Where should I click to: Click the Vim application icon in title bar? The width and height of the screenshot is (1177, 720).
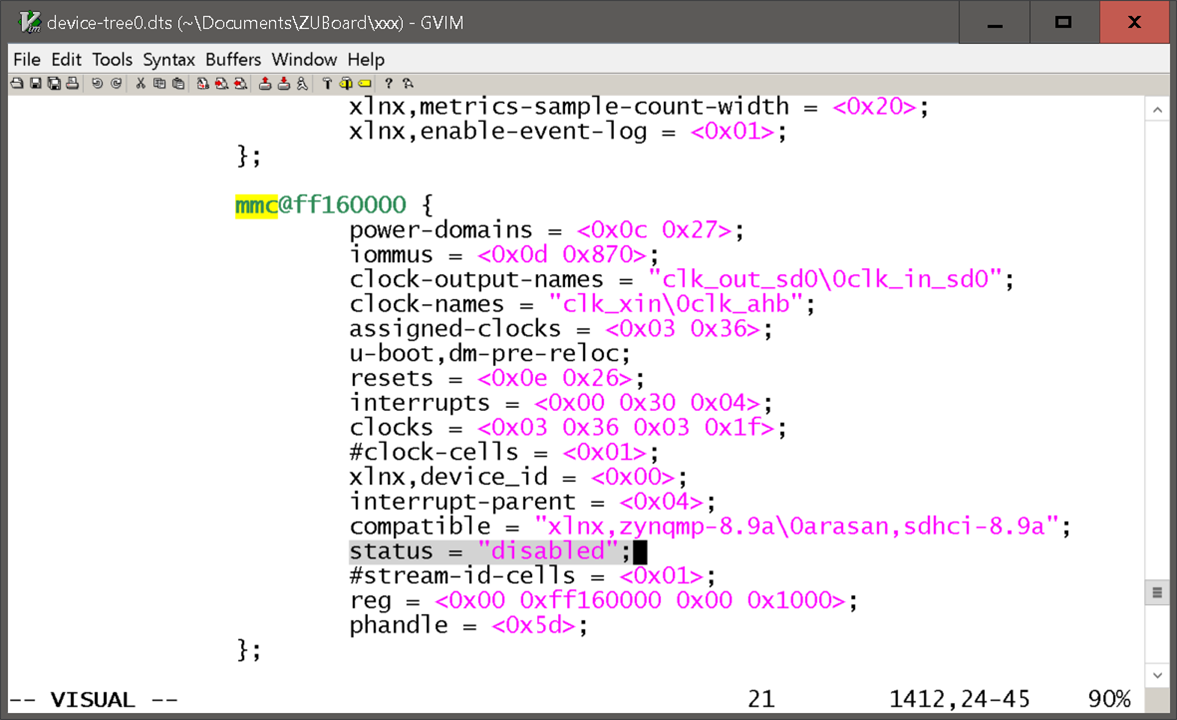[30, 23]
